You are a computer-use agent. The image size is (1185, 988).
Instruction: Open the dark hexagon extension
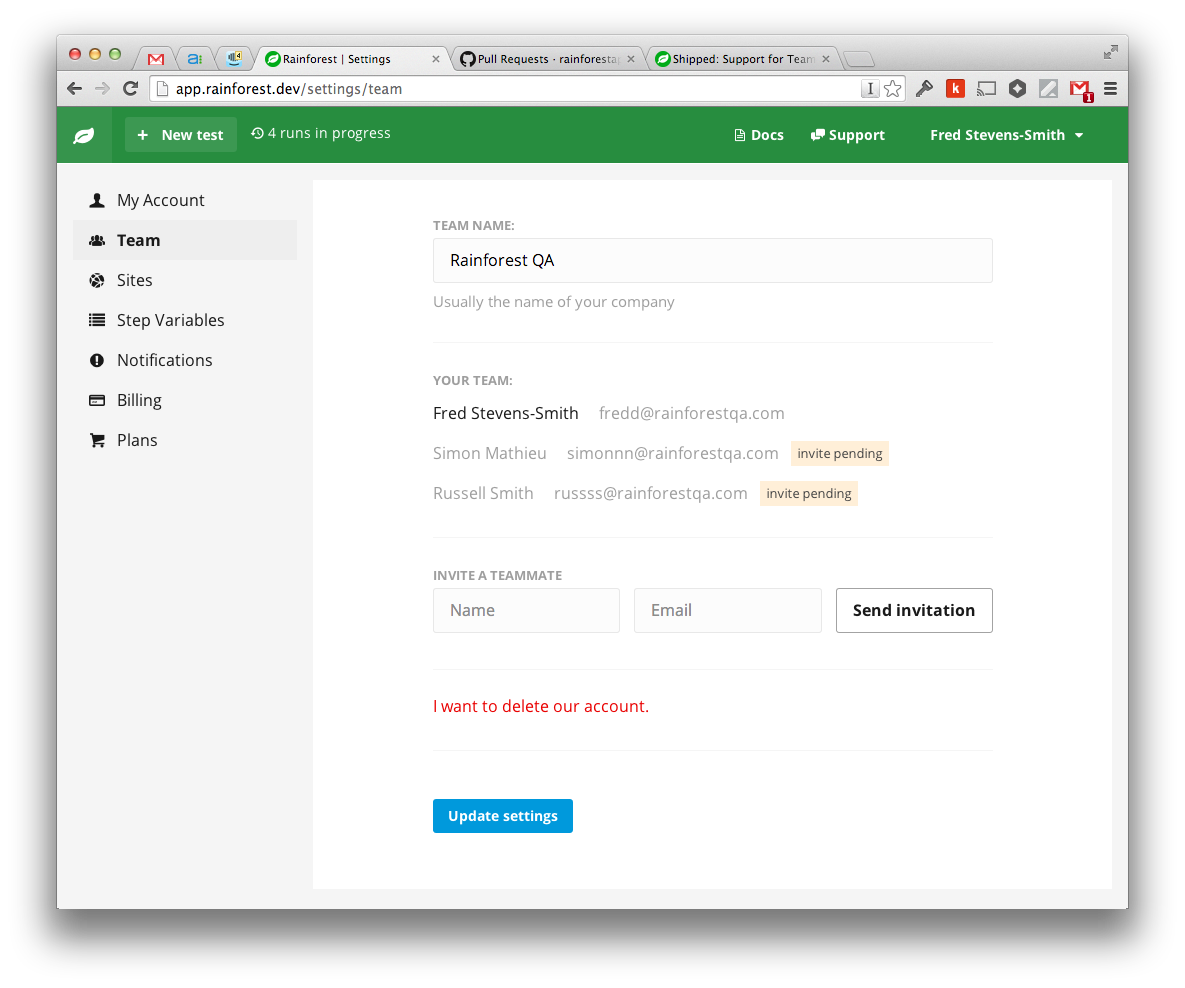1017,88
